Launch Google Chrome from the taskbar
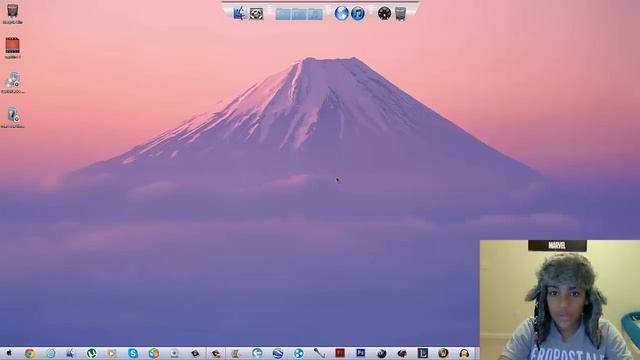The image size is (640, 360). point(29,353)
